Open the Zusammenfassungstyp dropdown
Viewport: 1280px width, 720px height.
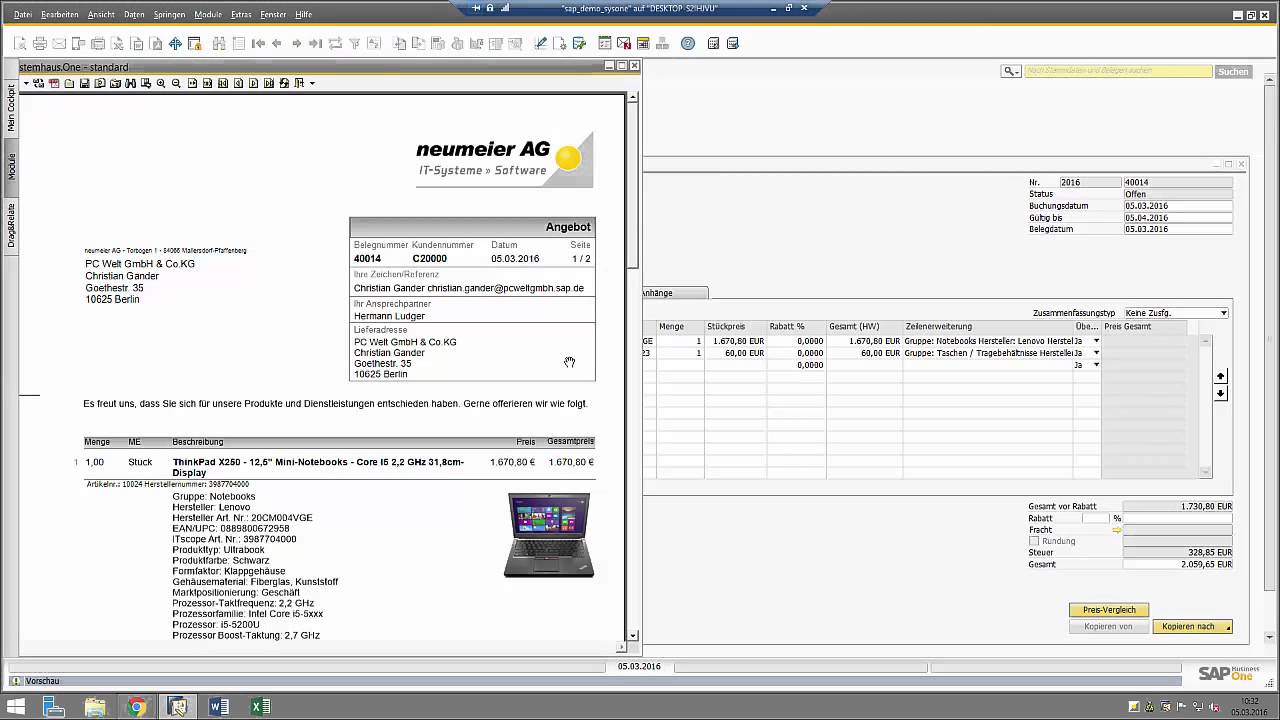pos(1223,313)
